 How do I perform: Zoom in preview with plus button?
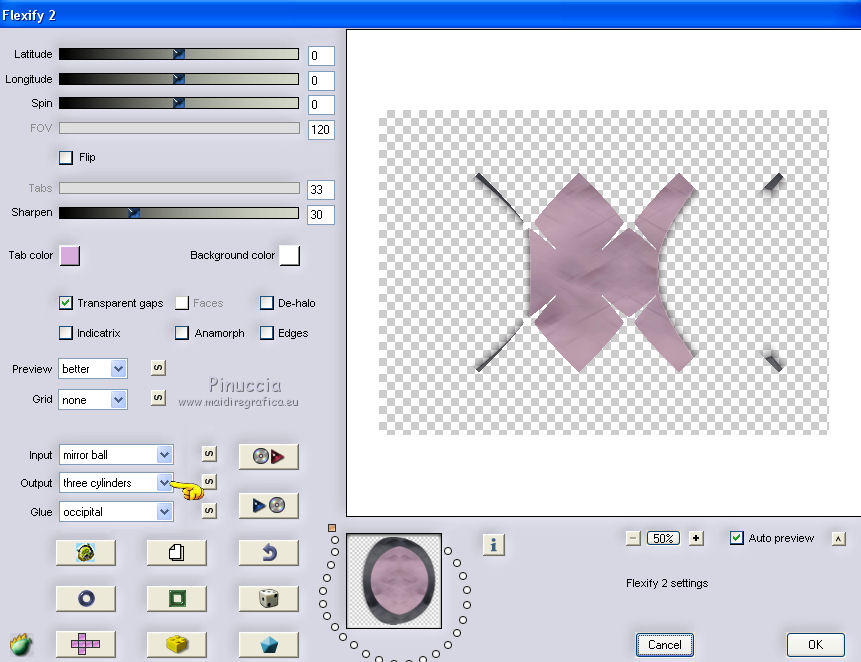click(696, 538)
